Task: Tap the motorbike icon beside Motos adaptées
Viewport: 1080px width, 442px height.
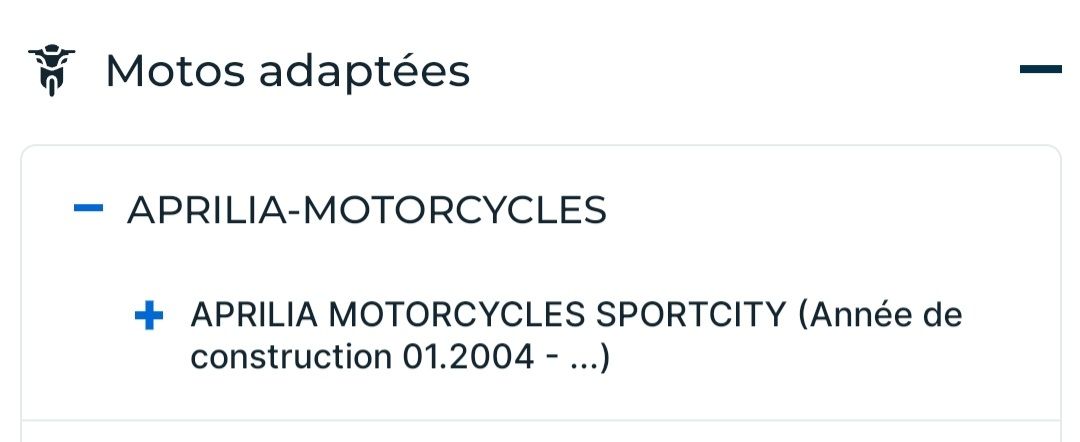Action: (x=51, y=70)
